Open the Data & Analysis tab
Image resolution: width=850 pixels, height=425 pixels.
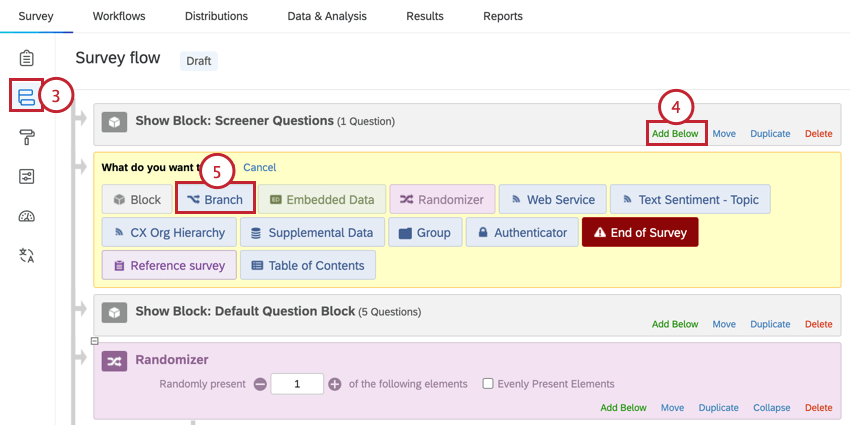coord(326,16)
